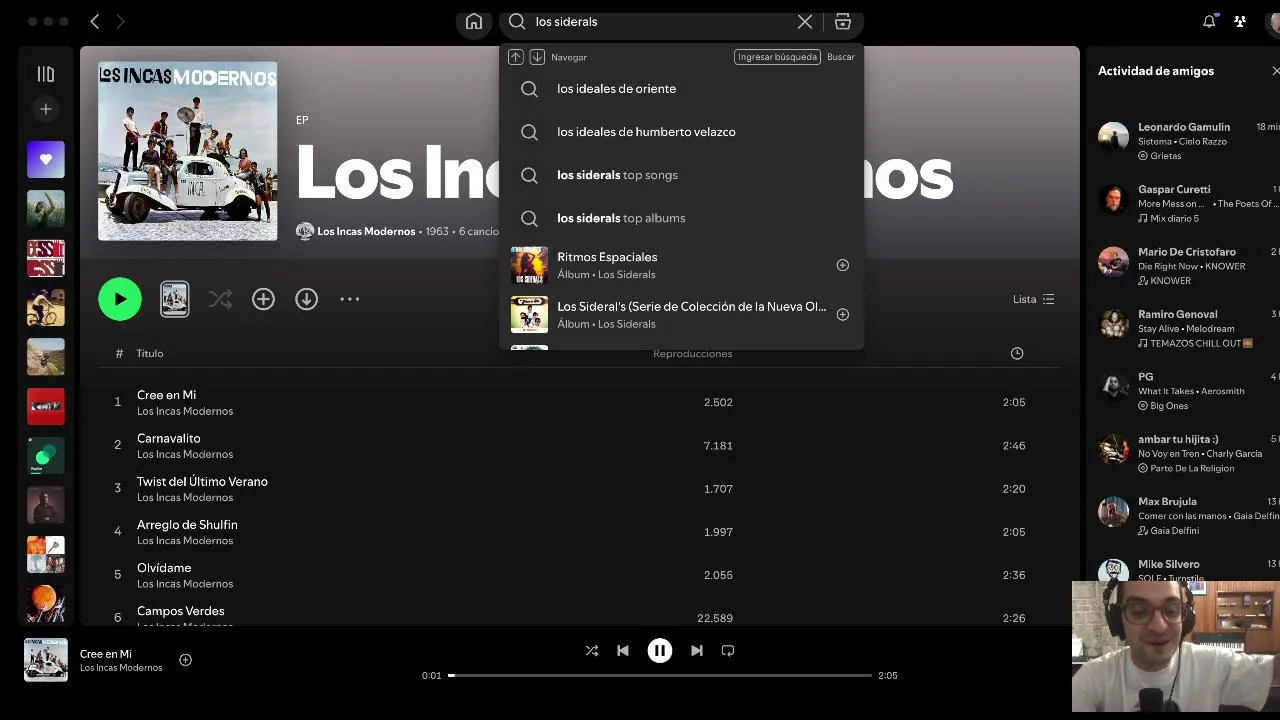Sort by the duration clock column header

click(1017, 353)
